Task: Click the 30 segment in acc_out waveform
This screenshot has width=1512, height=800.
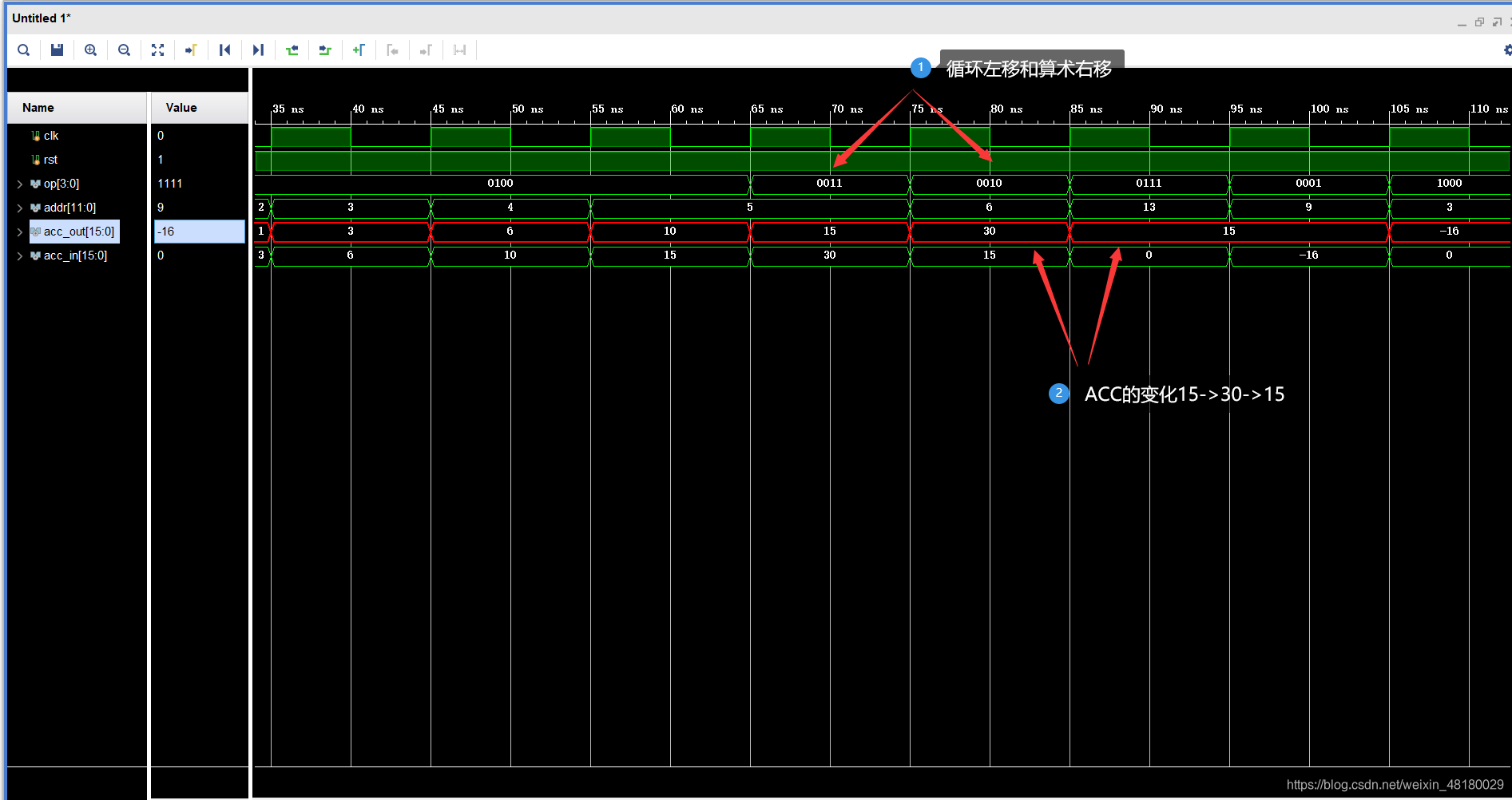Action: click(990, 232)
